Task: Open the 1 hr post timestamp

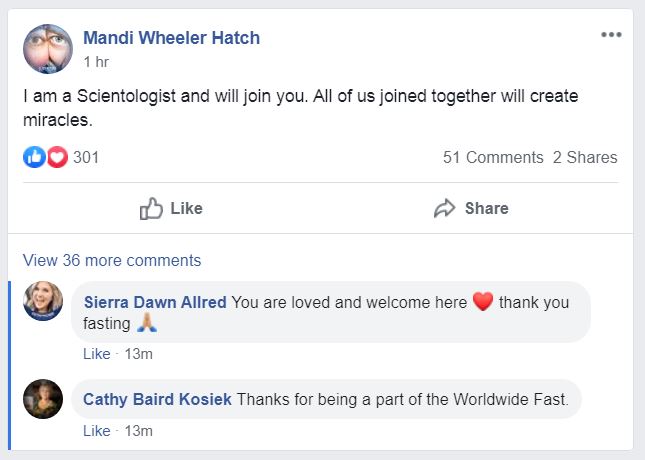Action: coord(96,62)
